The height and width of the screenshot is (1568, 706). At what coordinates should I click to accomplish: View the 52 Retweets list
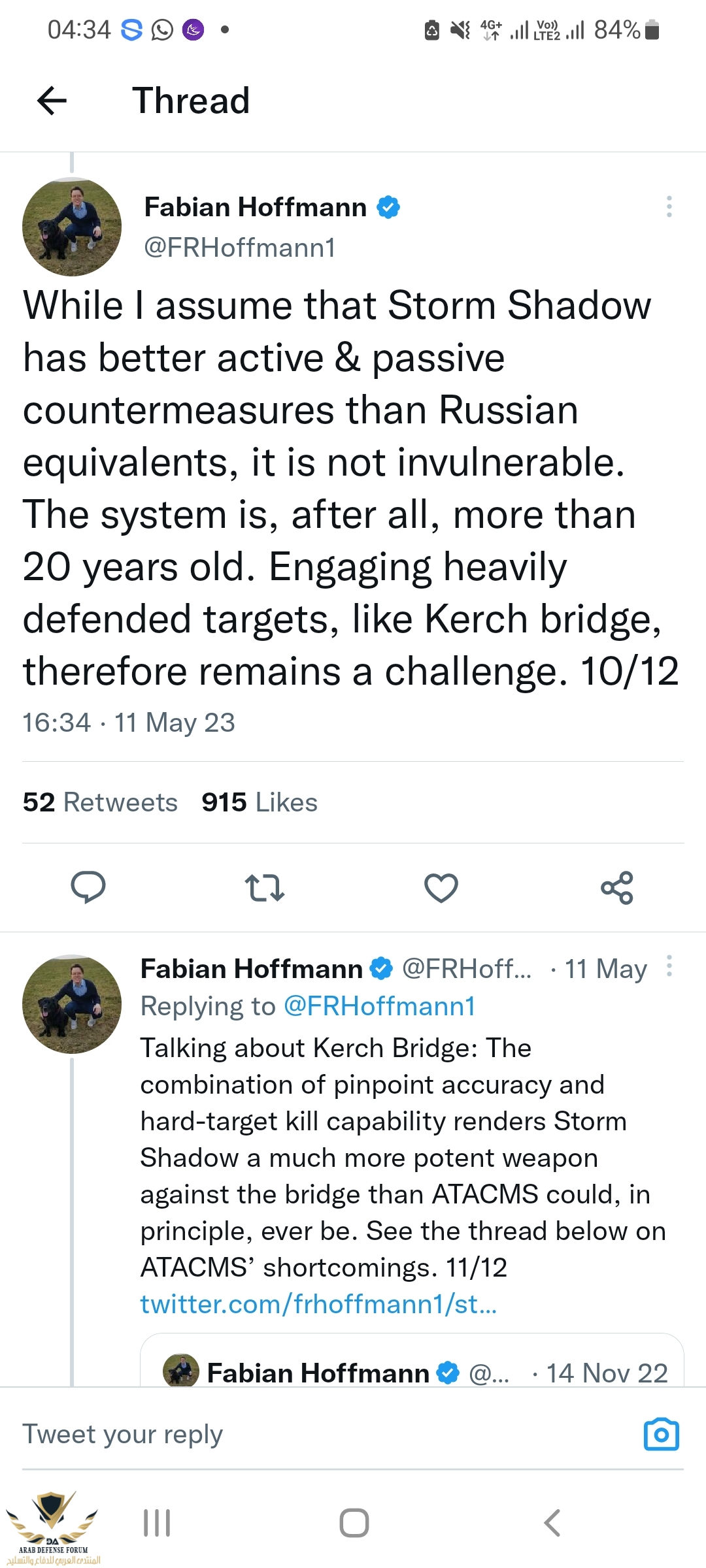pos(100,802)
